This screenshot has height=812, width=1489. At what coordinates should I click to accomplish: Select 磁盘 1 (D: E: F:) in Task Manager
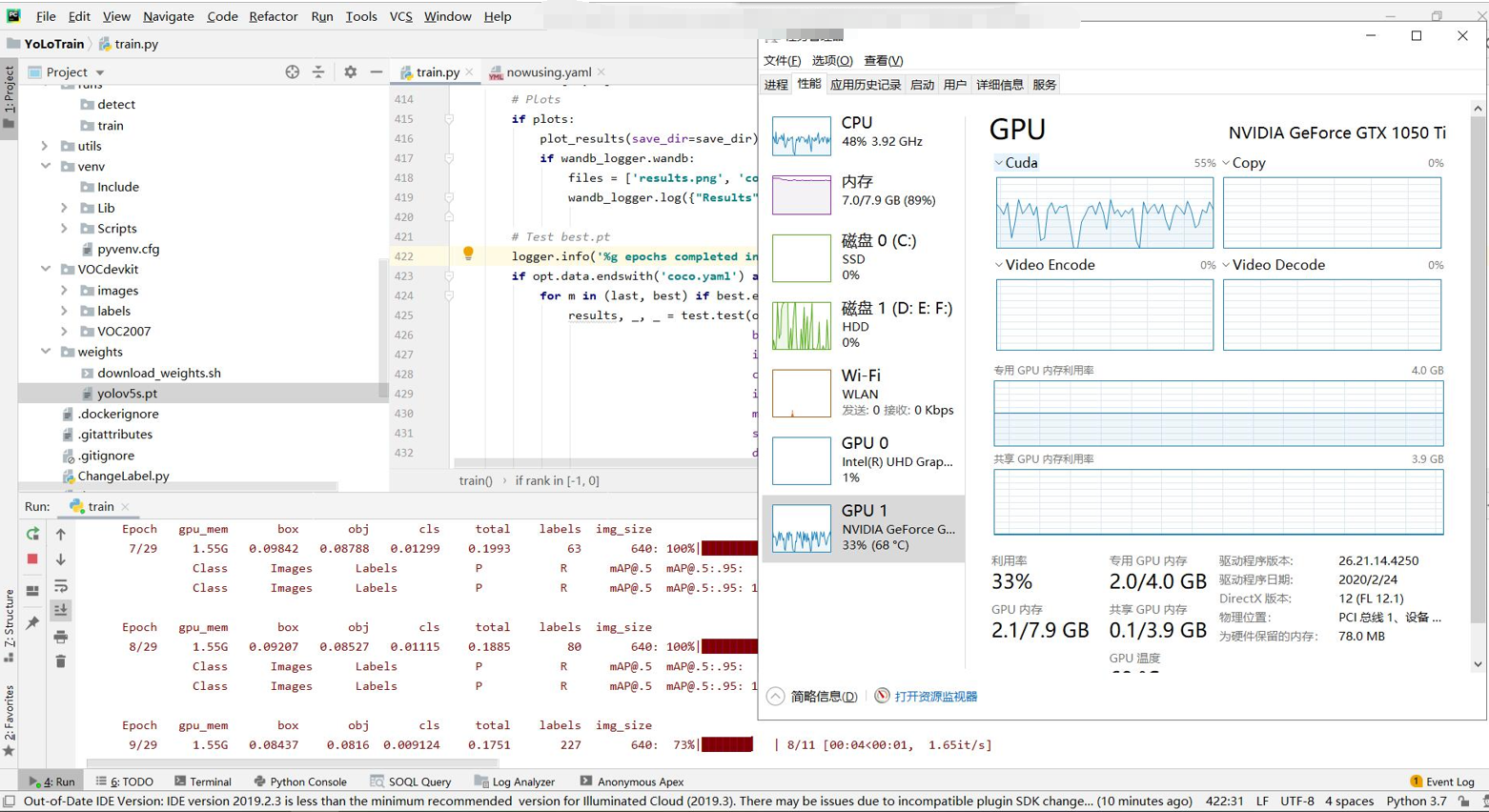[x=863, y=324]
